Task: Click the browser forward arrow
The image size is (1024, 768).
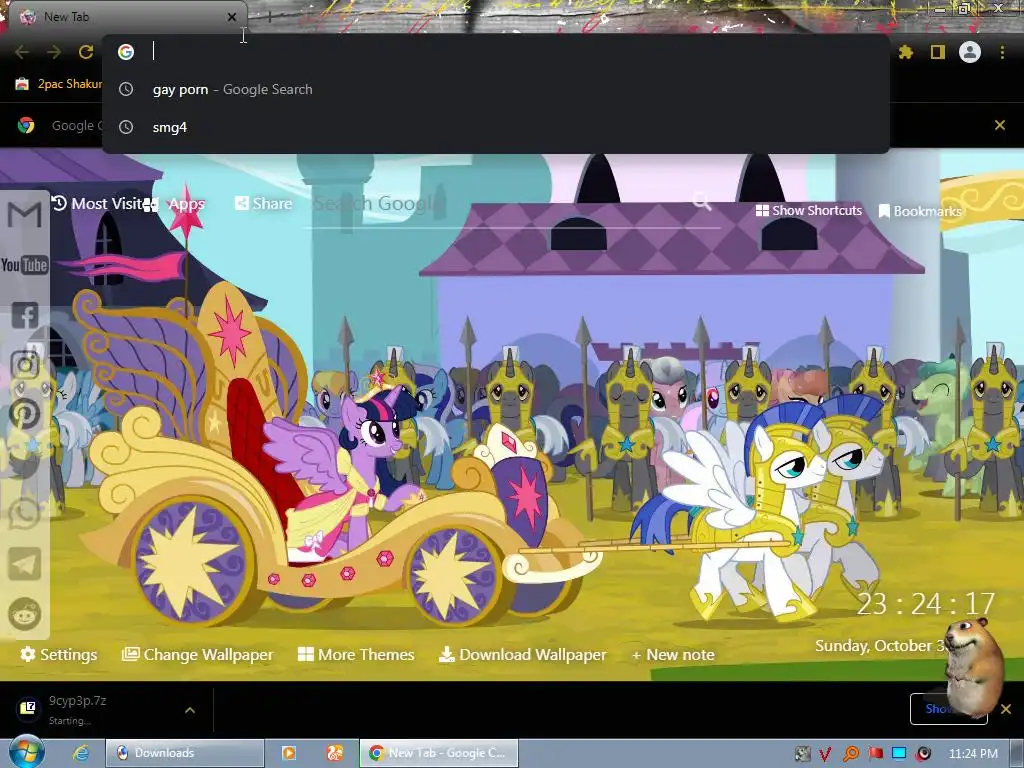Action: pos(54,52)
